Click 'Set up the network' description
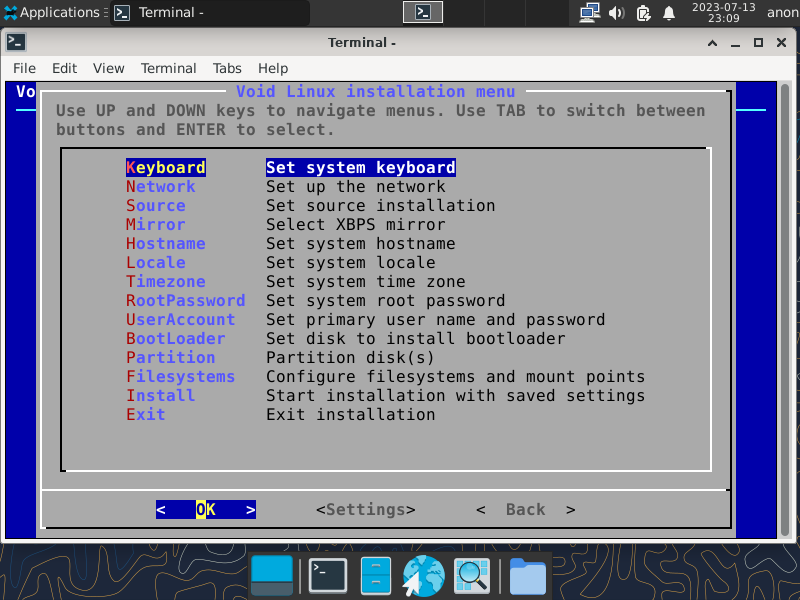 [356, 187]
